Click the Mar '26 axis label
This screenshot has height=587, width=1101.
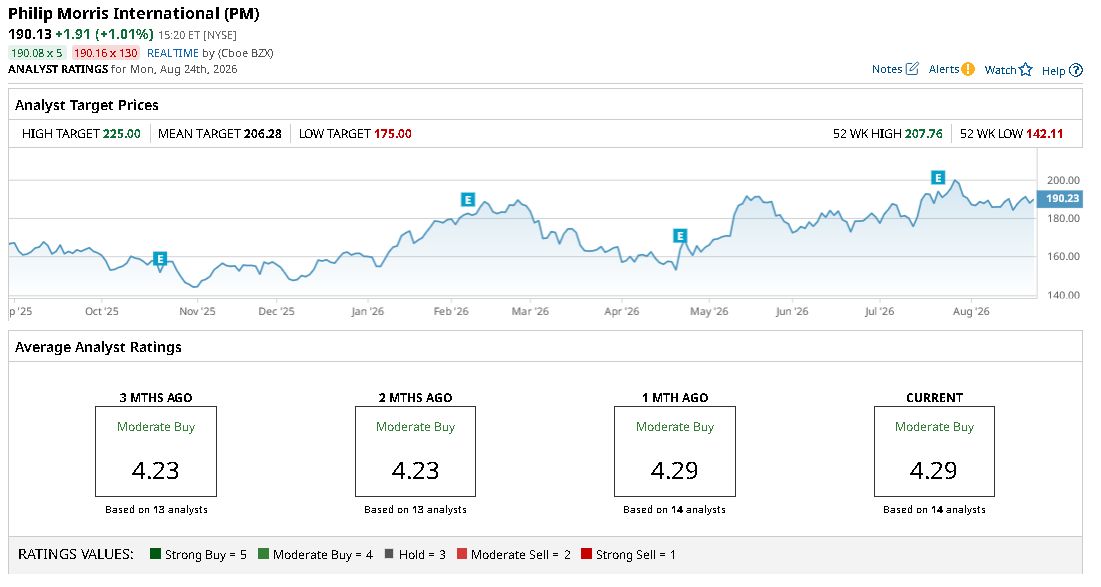click(x=530, y=311)
